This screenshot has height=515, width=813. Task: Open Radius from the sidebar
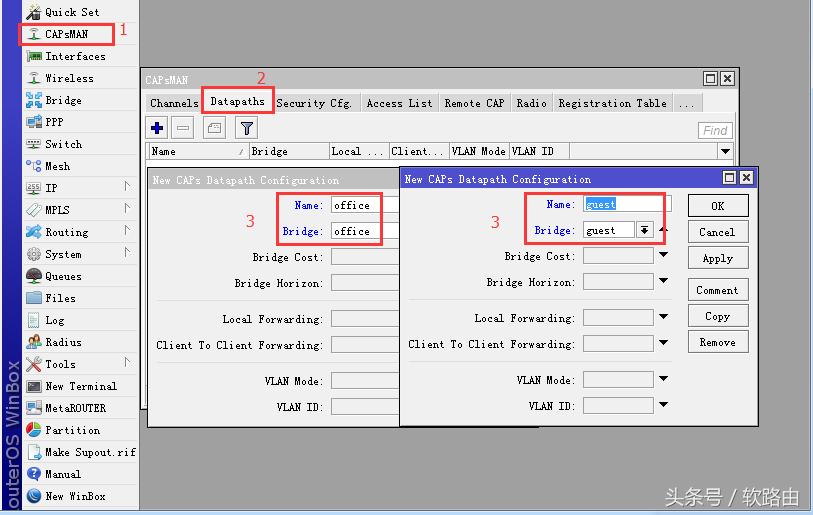click(x=81, y=342)
